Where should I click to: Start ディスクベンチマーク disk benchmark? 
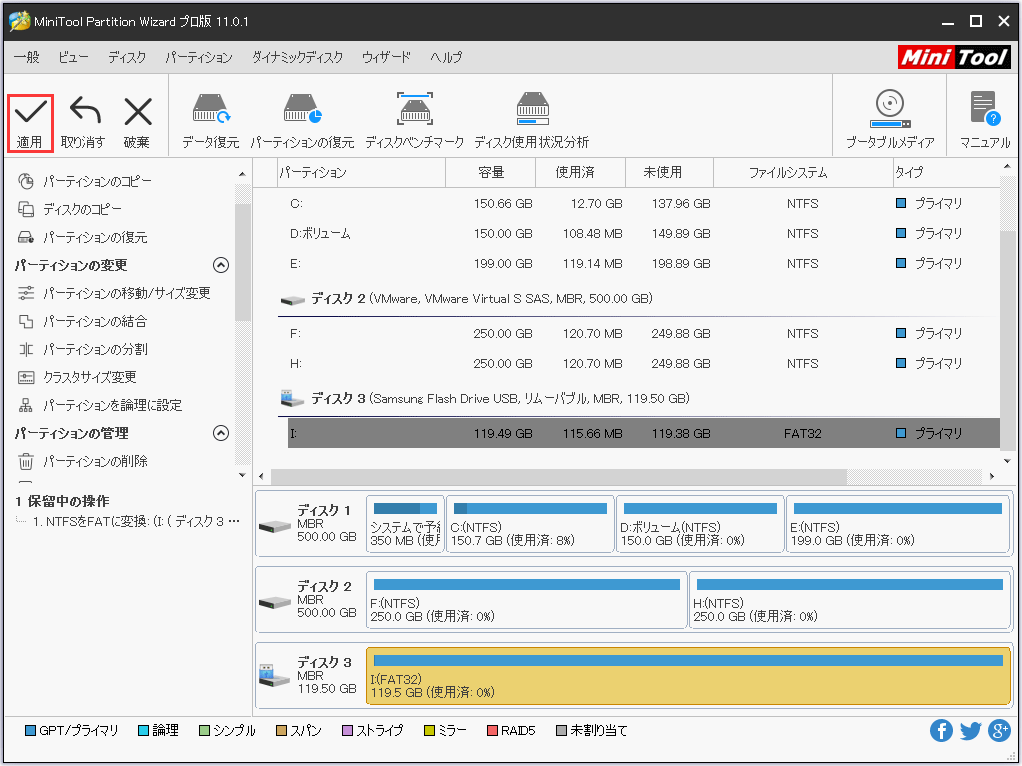pos(414,115)
